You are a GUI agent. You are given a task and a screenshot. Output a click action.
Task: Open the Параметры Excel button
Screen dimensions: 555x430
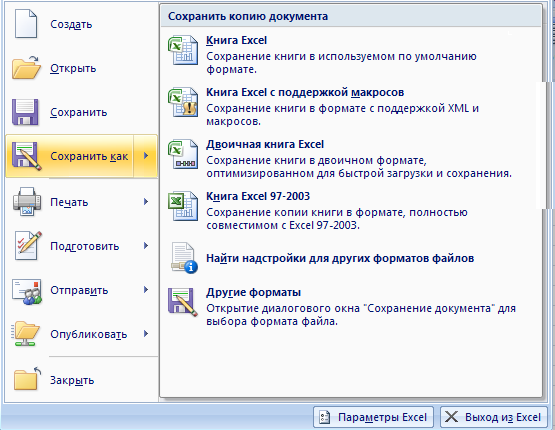click(373, 417)
